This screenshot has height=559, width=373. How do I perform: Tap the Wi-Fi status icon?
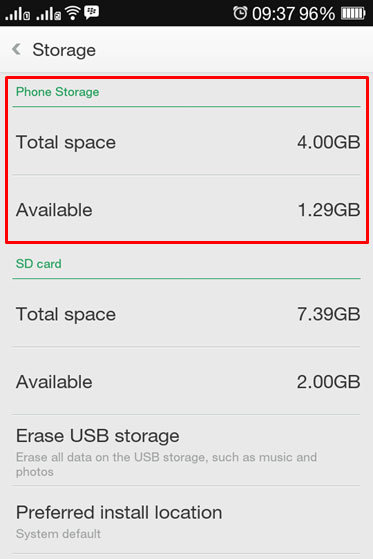coord(72,13)
